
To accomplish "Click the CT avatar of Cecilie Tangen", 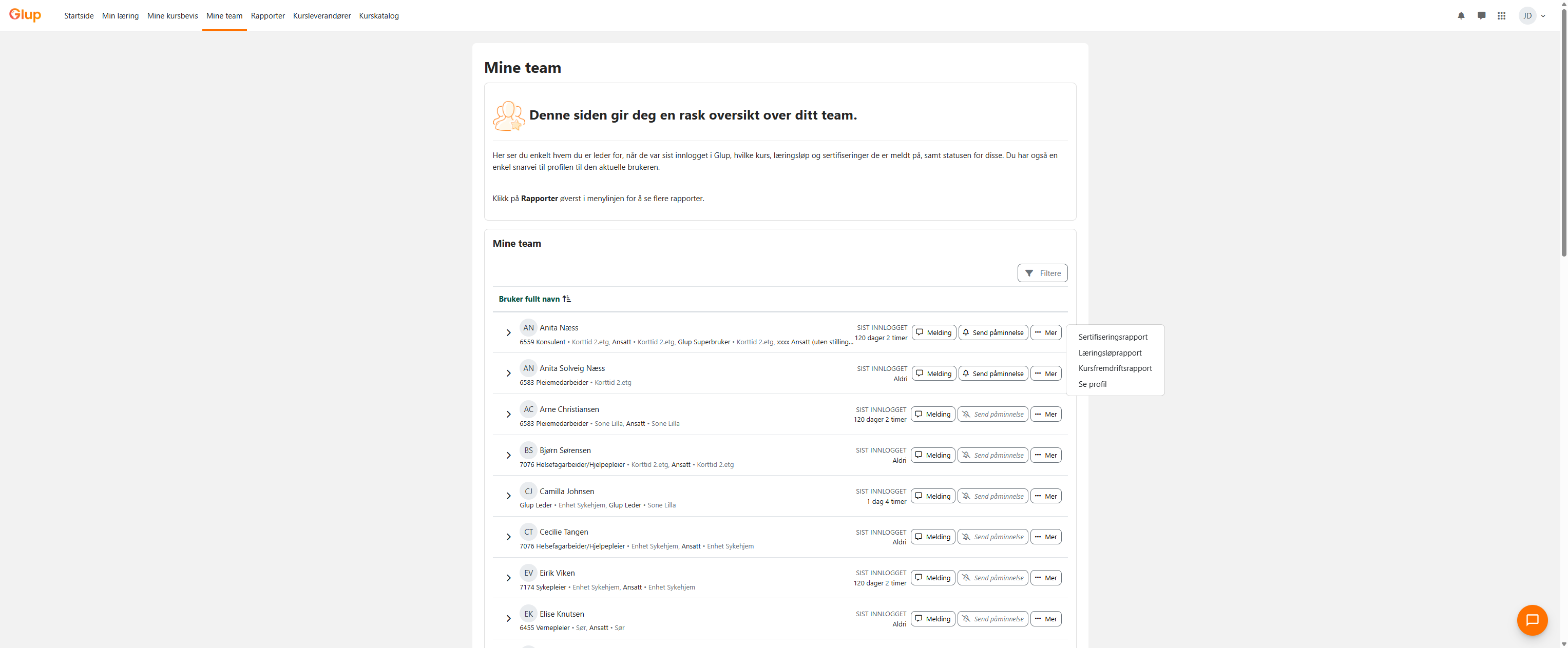I will tap(528, 532).
